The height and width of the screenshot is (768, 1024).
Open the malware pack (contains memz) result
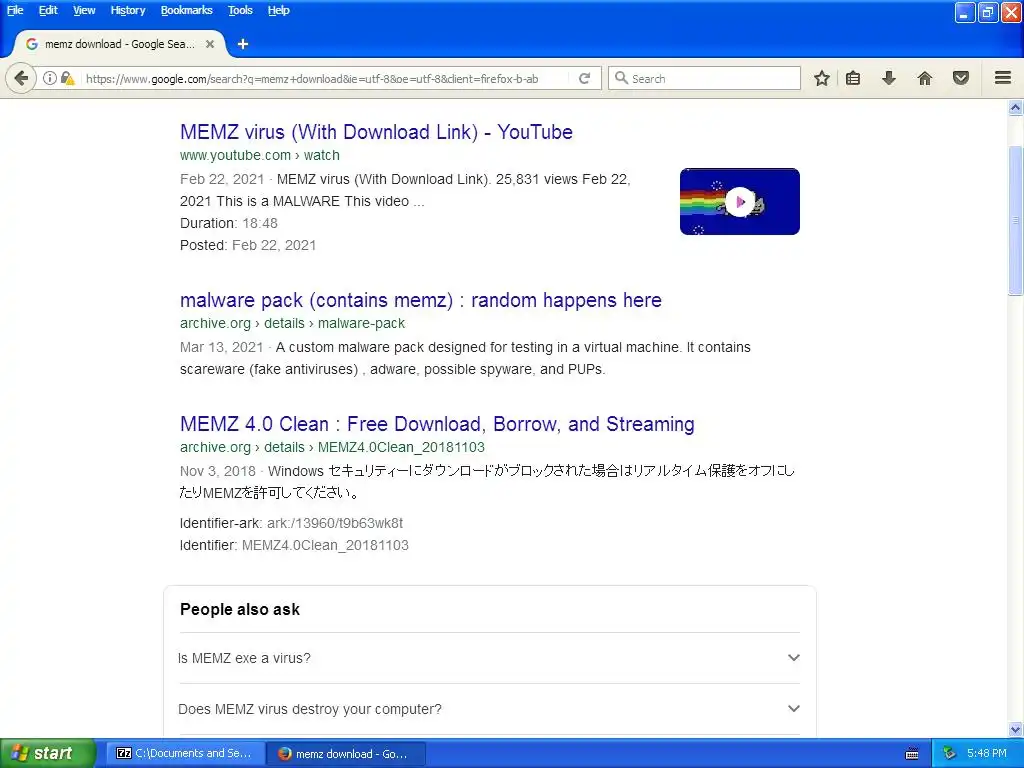tap(421, 300)
